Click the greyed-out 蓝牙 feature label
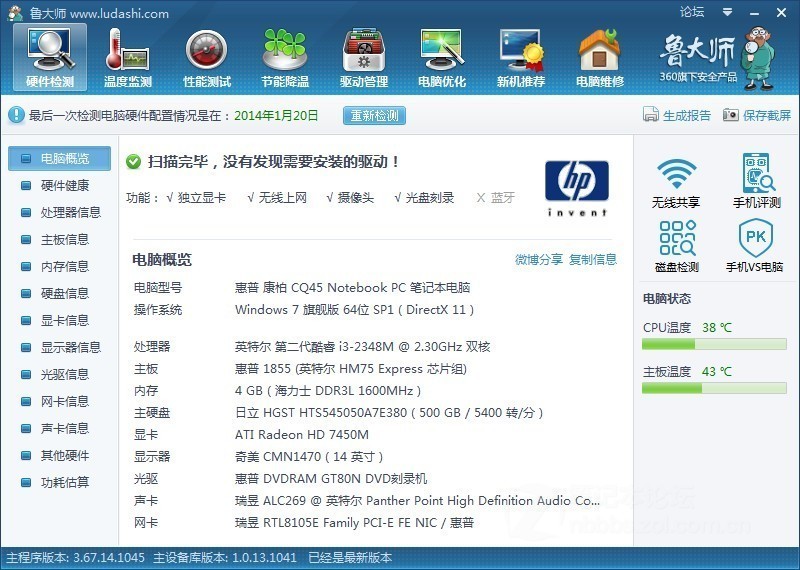 pyautogui.click(x=503, y=197)
